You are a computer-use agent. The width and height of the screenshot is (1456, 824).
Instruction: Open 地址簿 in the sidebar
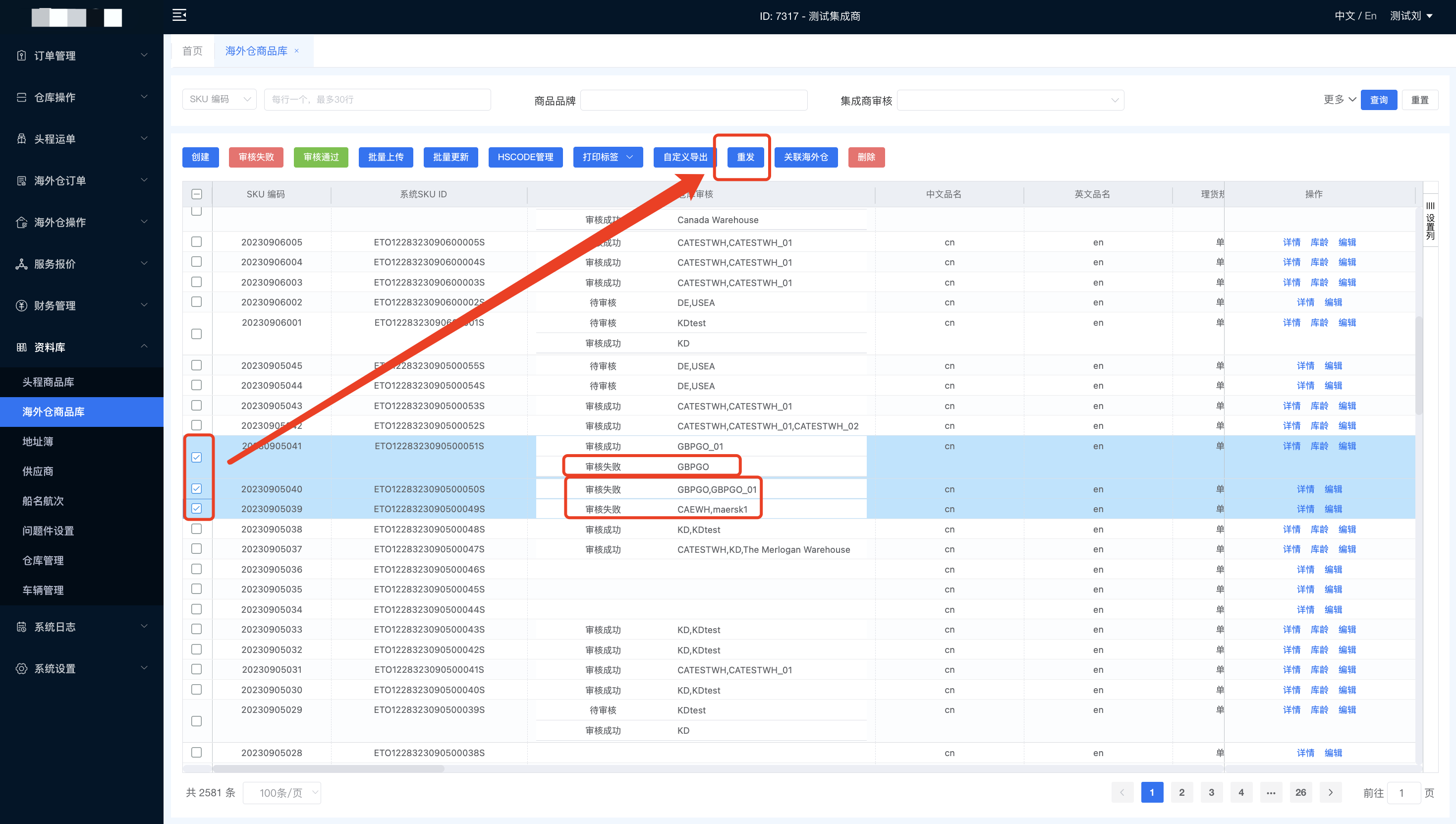pos(81,441)
